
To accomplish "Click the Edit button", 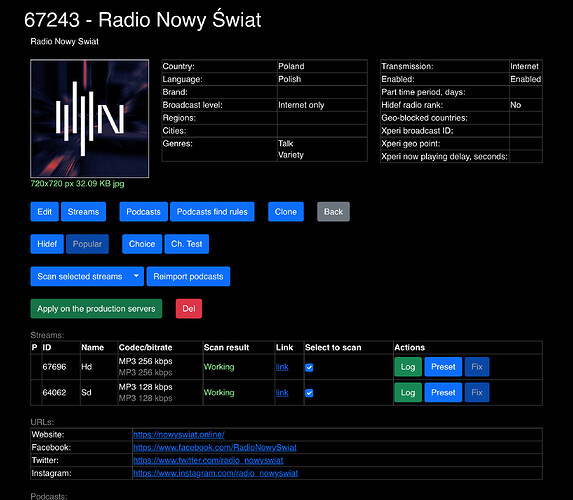I will click(x=45, y=212).
